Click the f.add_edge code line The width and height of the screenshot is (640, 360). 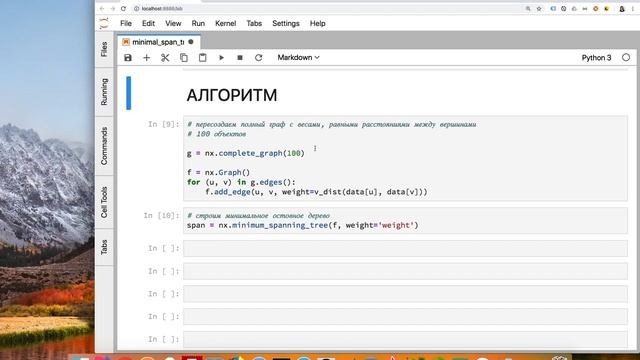point(316,191)
